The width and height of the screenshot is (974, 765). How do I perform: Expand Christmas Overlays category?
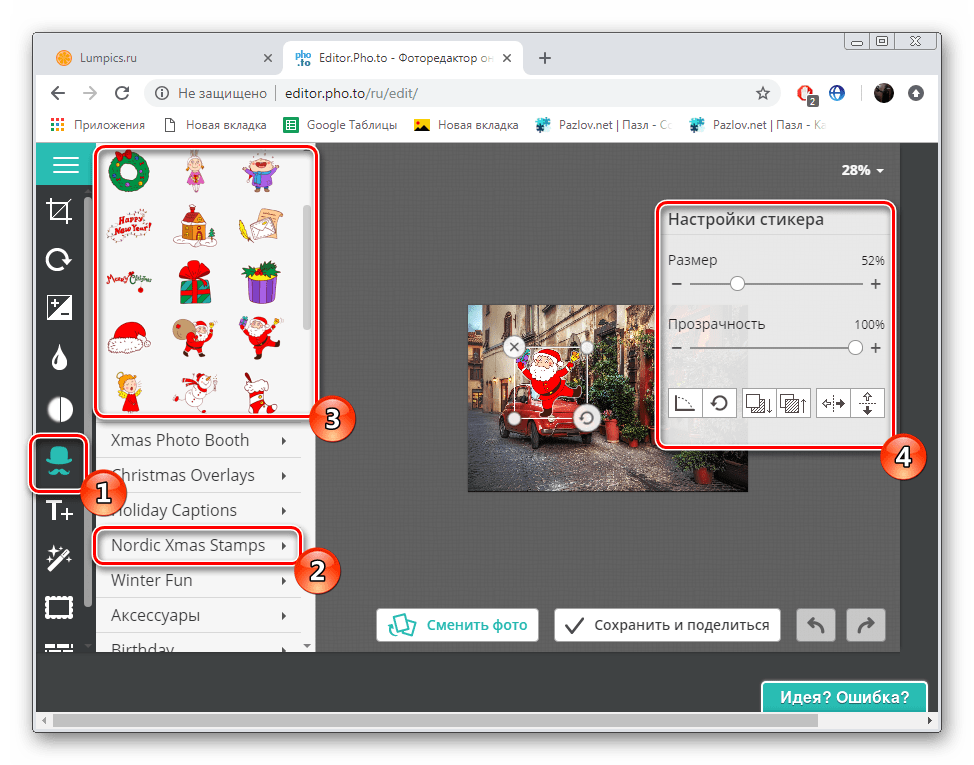coord(199,475)
